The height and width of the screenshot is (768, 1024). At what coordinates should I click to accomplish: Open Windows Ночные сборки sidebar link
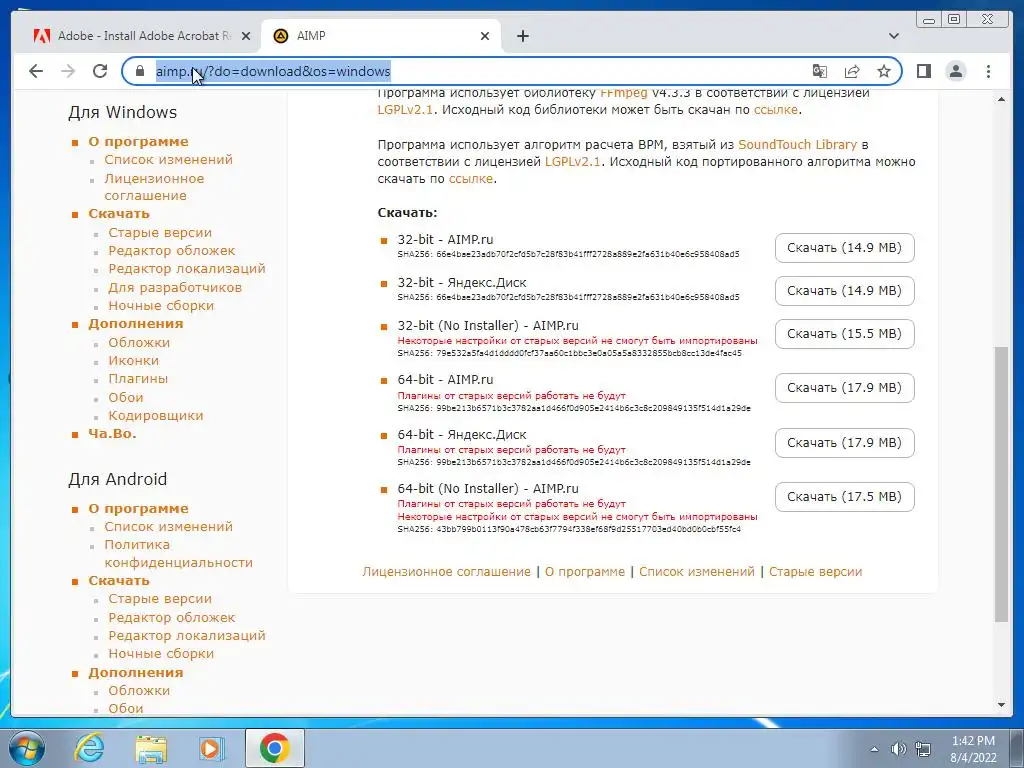coord(161,306)
